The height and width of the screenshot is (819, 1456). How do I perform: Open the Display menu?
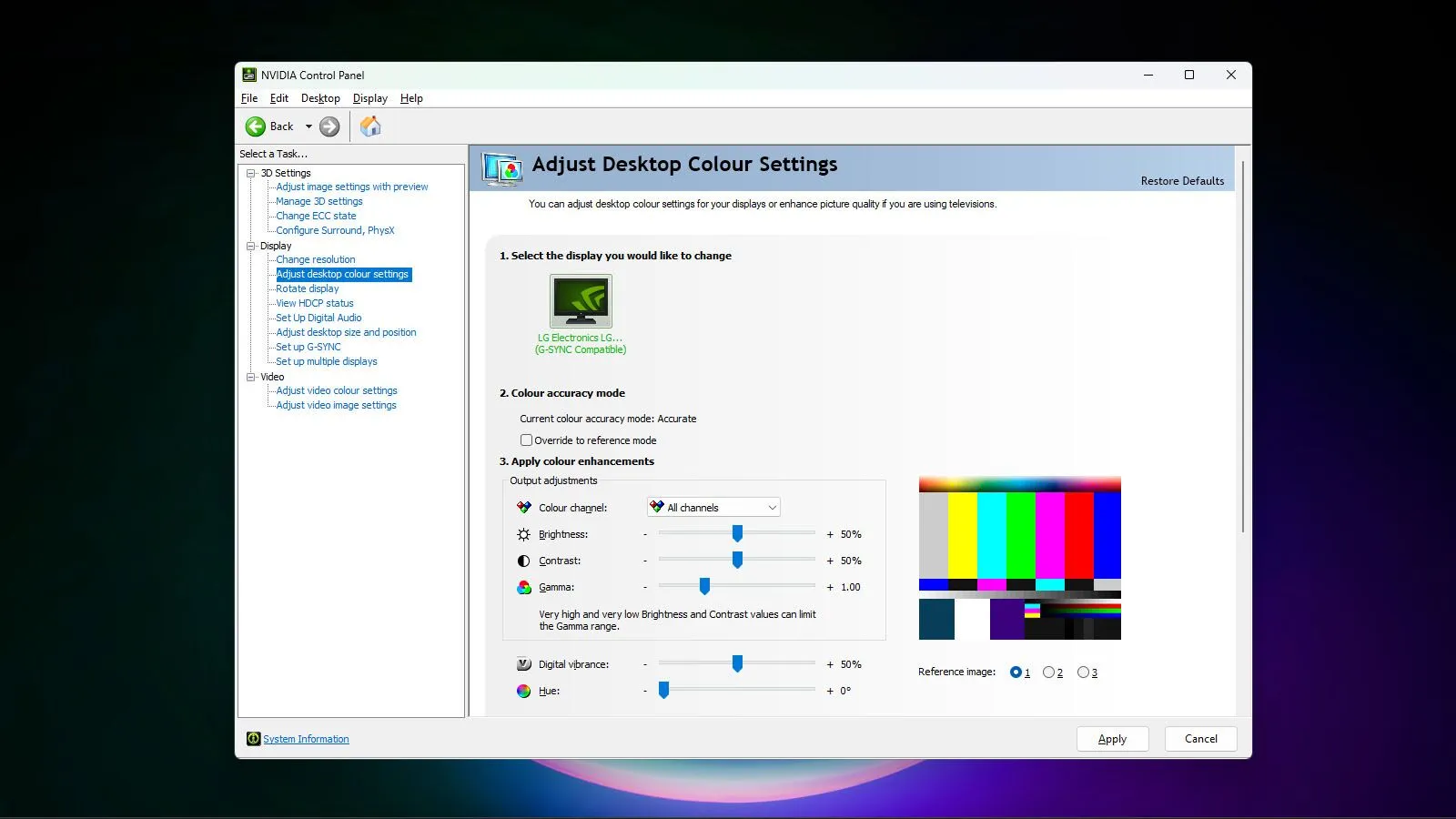[x=369, y=97]
